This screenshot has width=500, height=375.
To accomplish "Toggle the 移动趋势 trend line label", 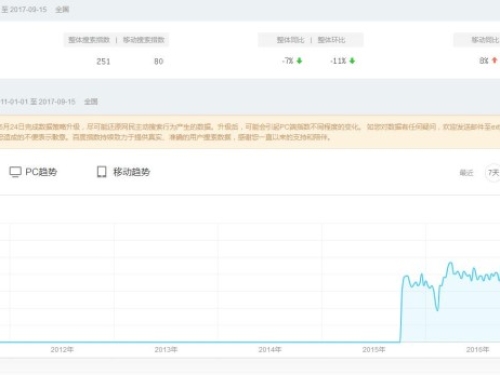I will tap(132, 172).
